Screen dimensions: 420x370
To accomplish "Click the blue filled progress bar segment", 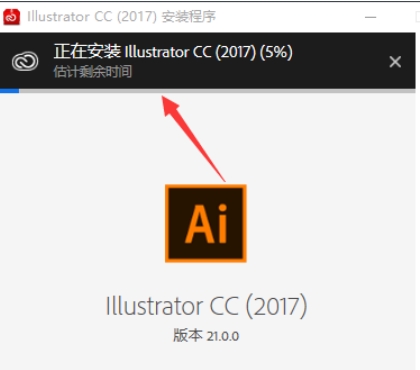I will [x=9, y=91].
